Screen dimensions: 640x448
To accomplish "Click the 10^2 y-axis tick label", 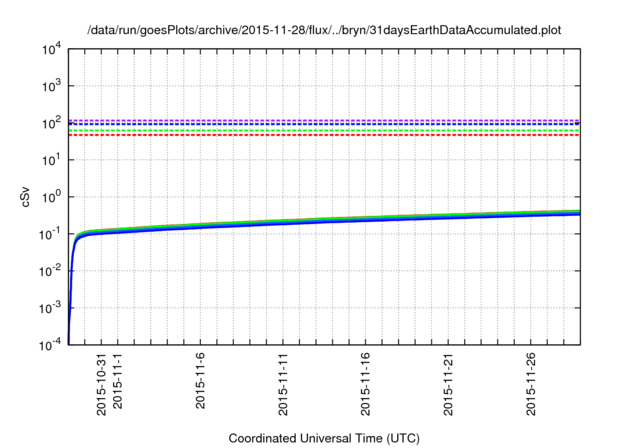I will click(52, 123).
